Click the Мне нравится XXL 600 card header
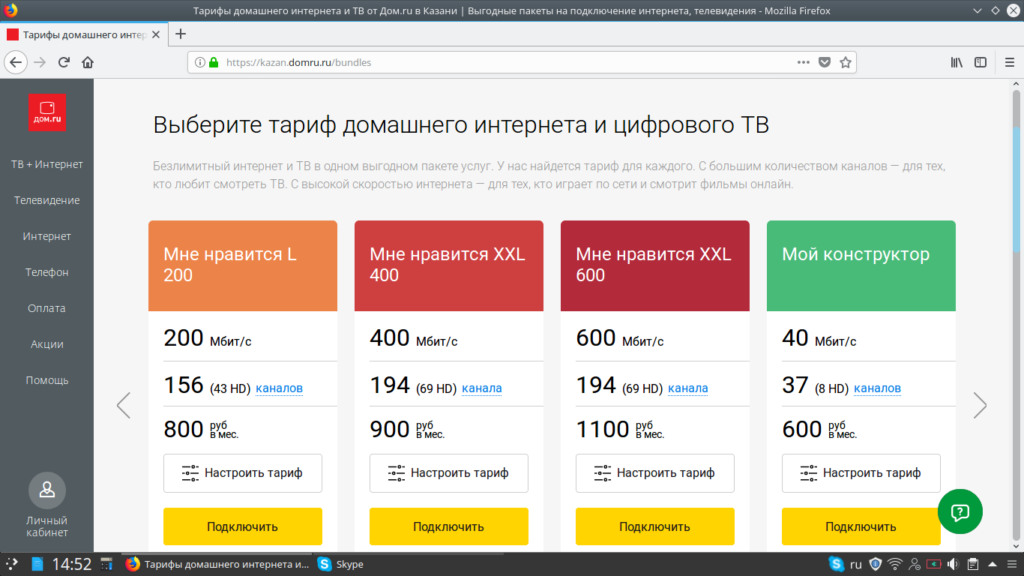1024x576 pixels. [655, 266]
